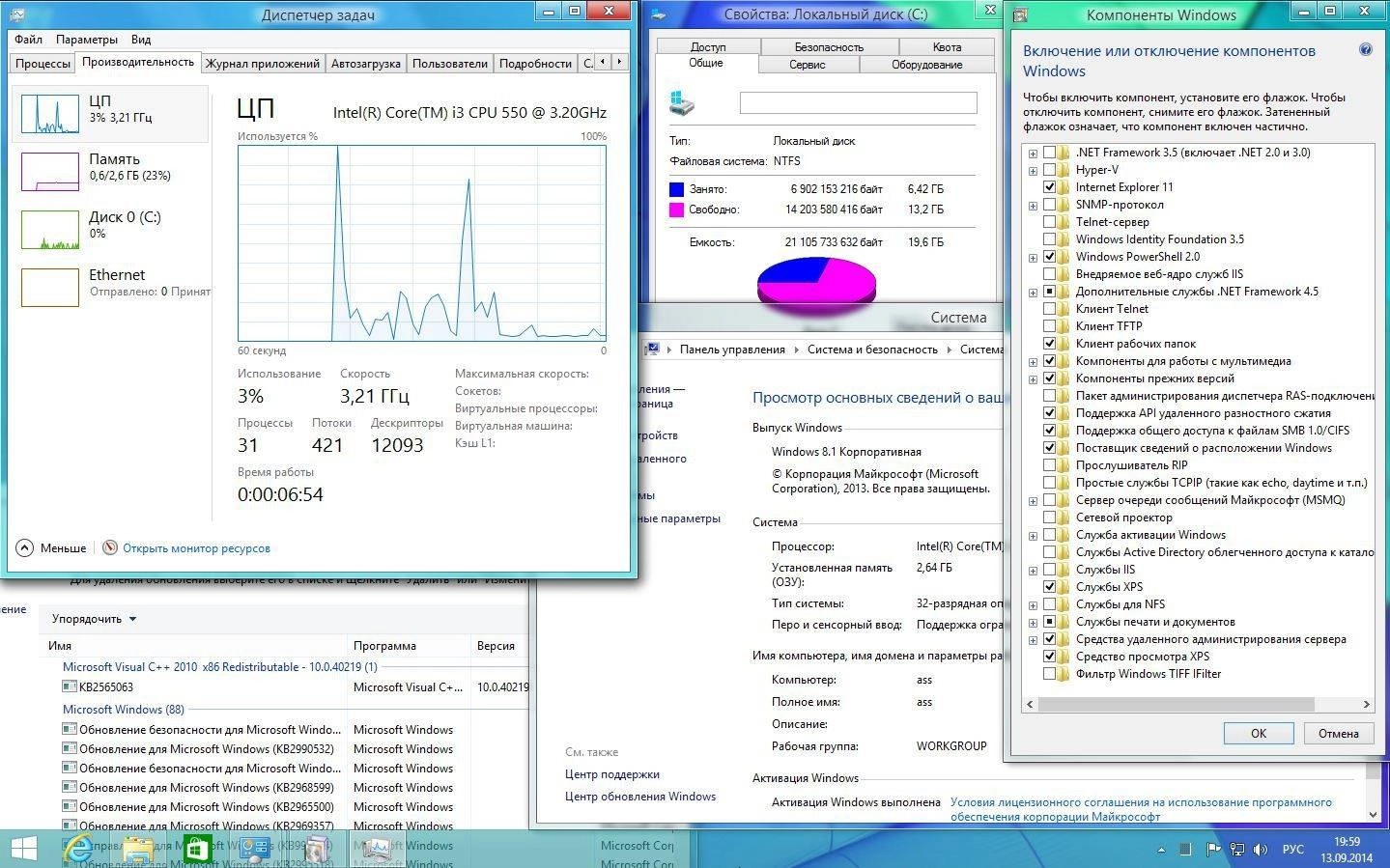Open the Action Center flag icon
Viewport: 1390px width, 868px height.
tap(1212, 850)
